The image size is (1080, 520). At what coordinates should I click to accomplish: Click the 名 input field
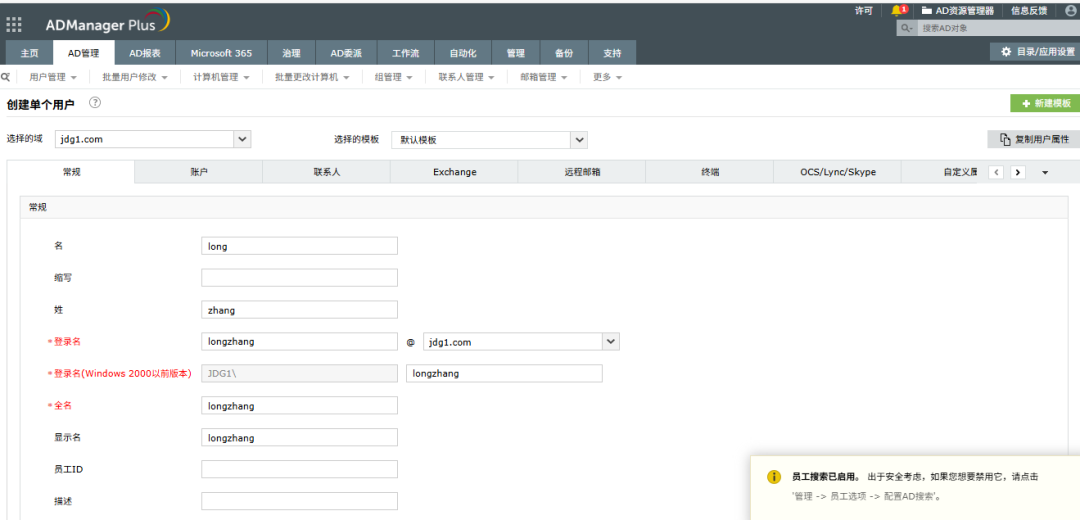coord(300,246)
